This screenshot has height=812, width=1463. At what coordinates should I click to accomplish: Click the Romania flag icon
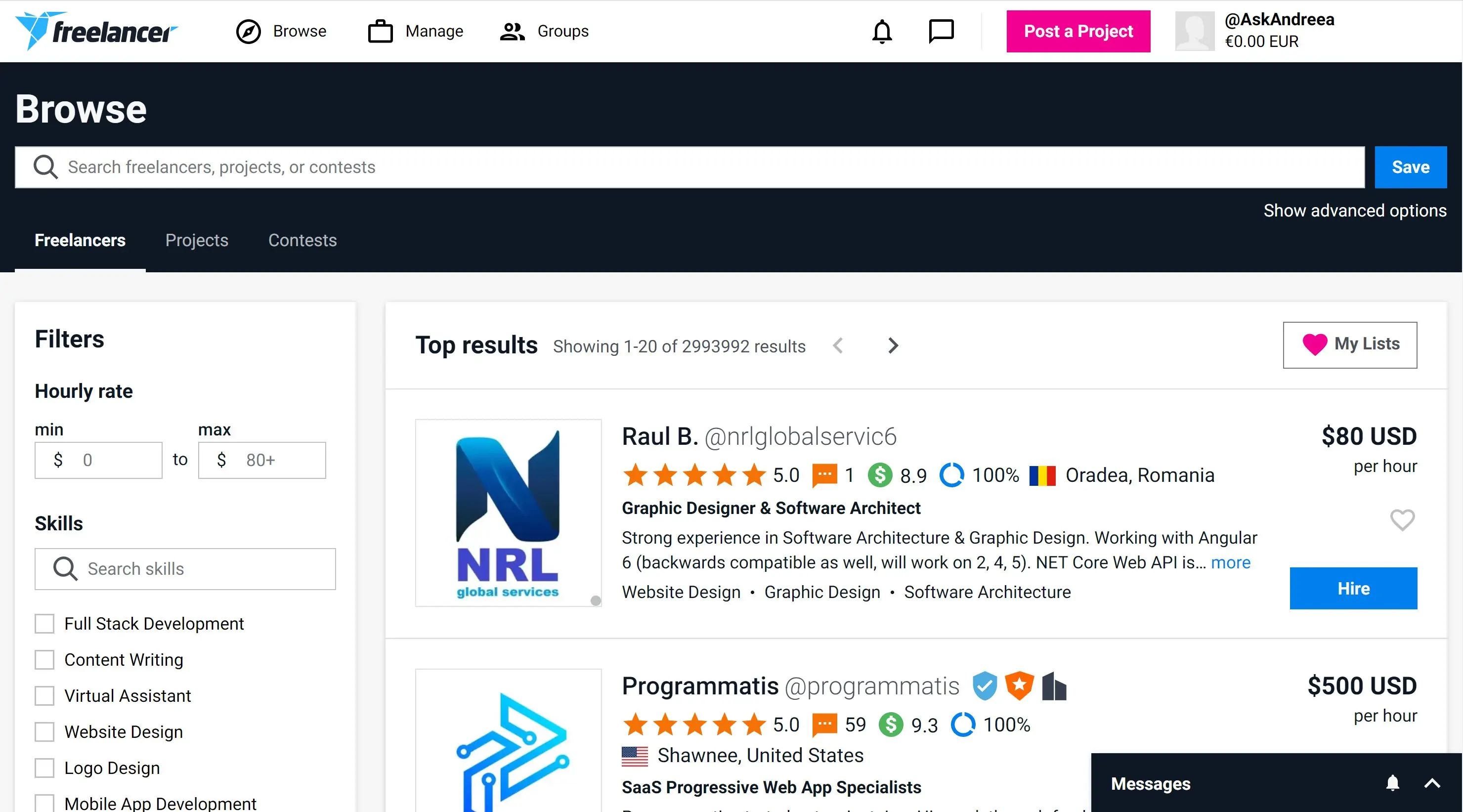(1042, 475)
